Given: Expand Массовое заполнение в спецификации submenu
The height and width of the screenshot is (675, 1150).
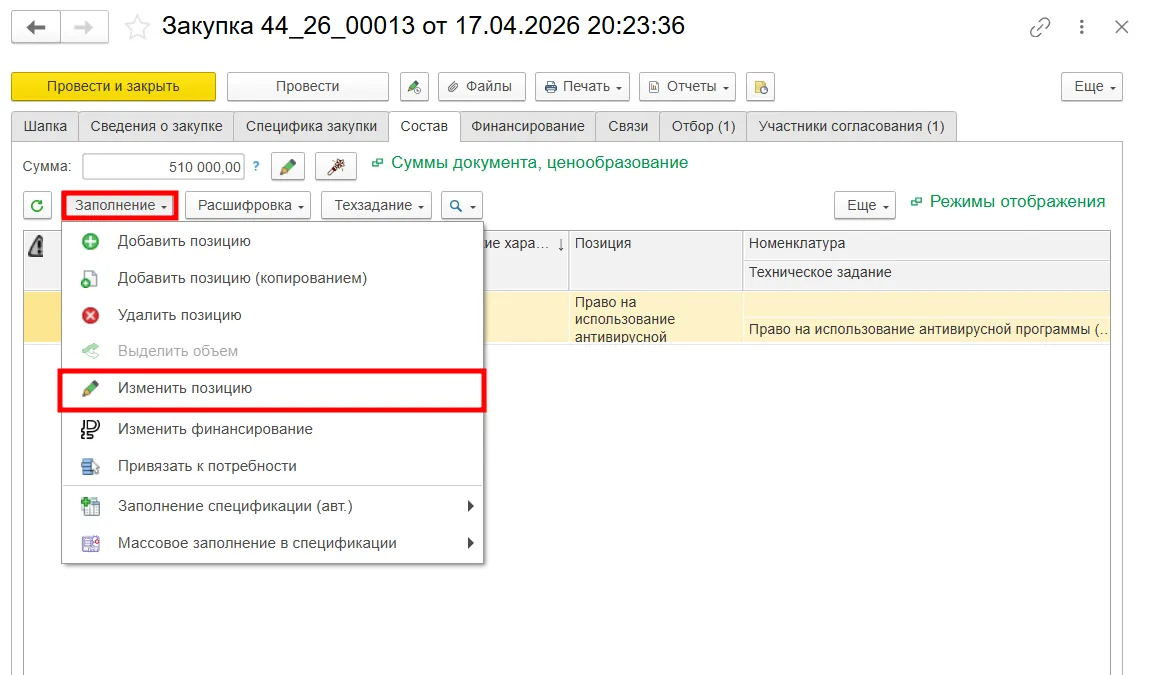Looking at the screenshot, I should coord(271,543).
